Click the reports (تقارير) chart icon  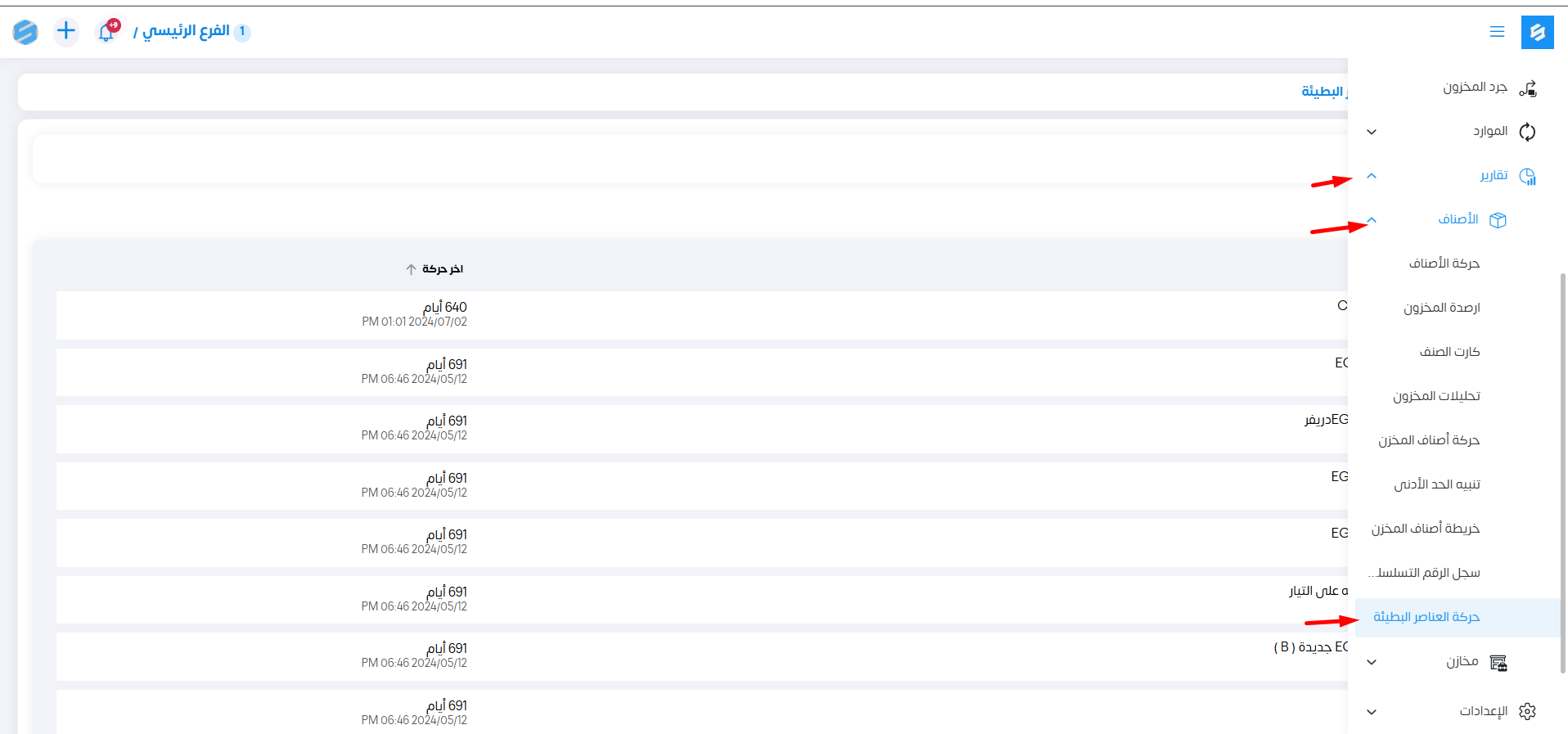coord(1527,176)
